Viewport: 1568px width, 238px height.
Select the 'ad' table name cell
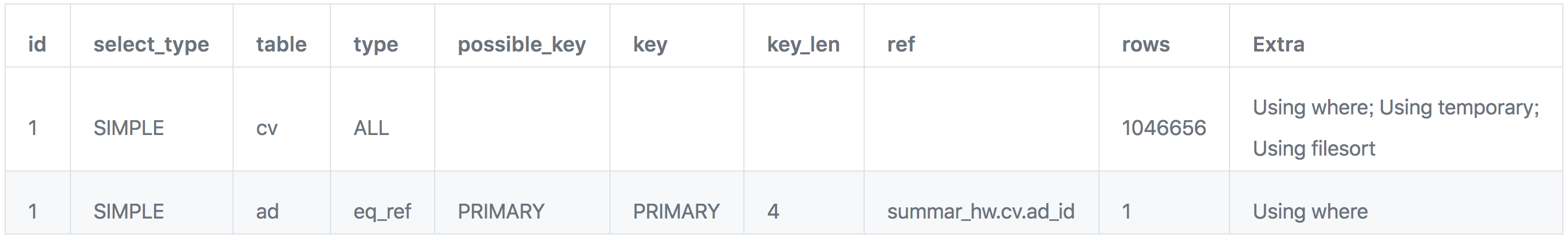tap(267, 211)
